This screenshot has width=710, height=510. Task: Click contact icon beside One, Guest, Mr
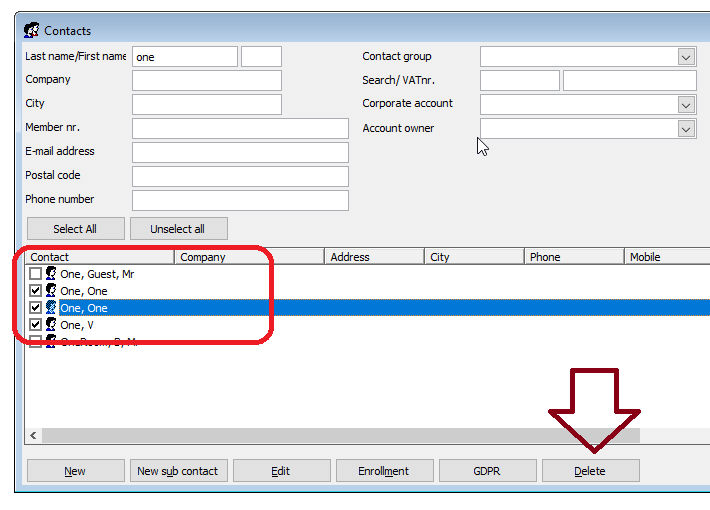51,273
